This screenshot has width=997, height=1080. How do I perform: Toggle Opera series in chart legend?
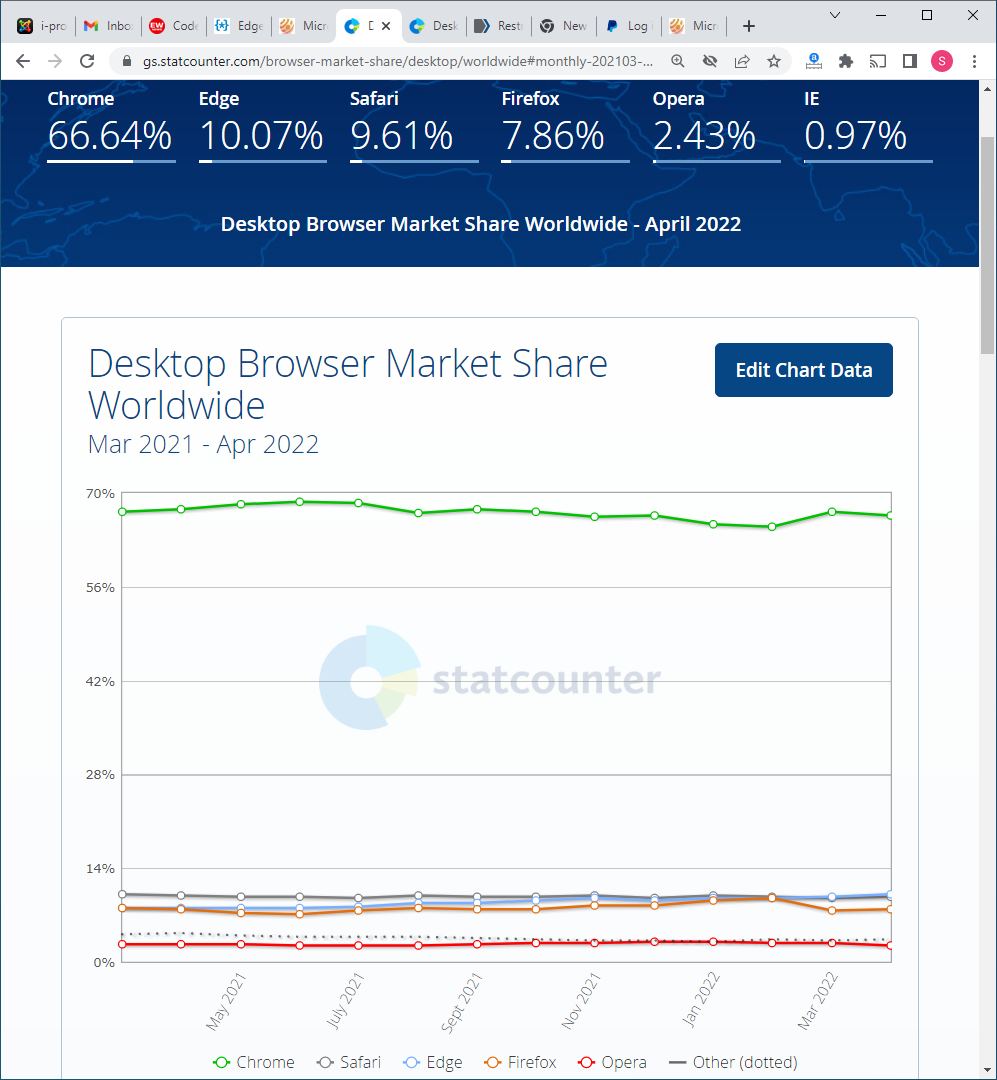pyautogui.click(x=613, y=1062)
